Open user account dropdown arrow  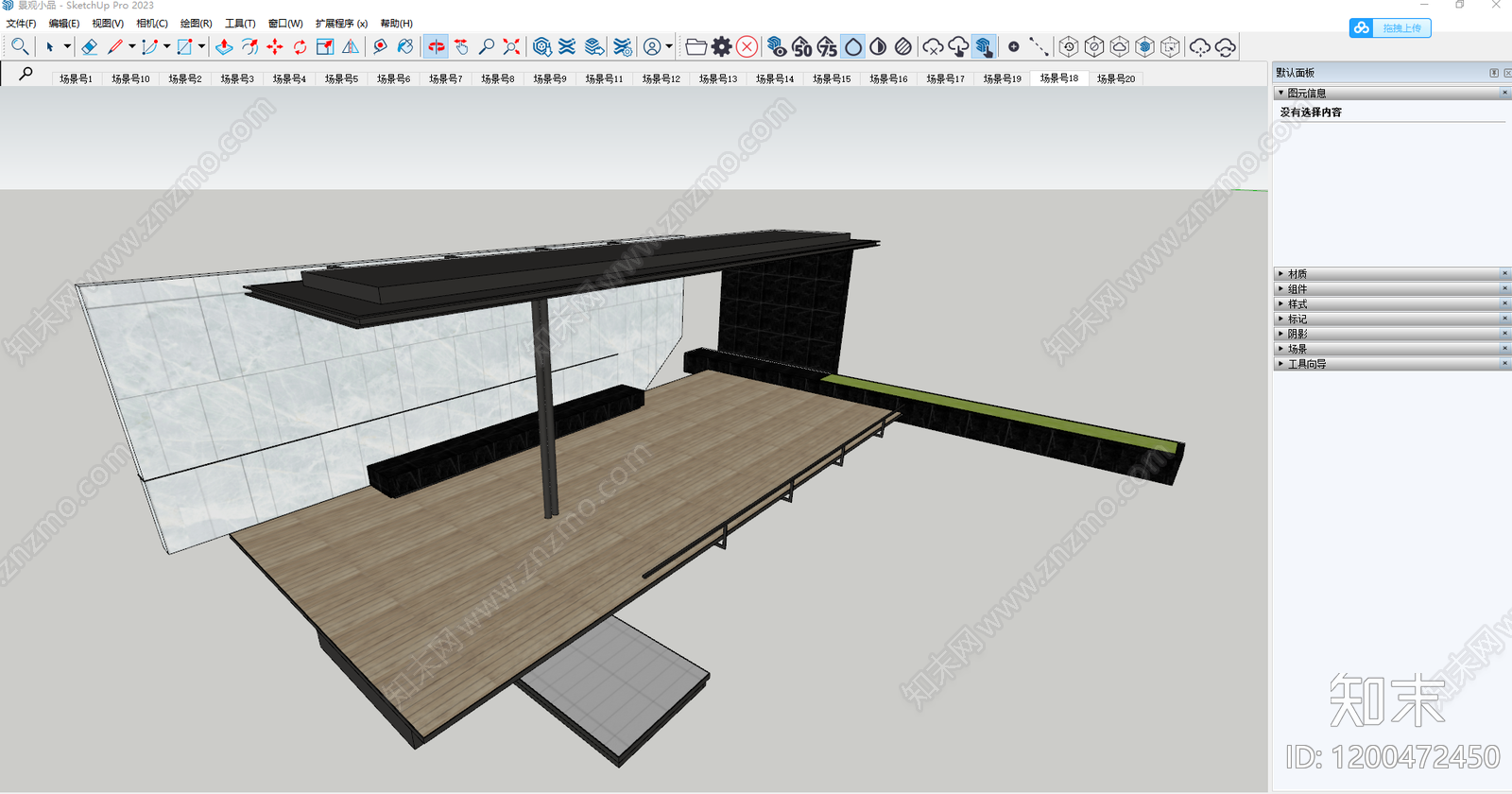[x=669, y=46]
